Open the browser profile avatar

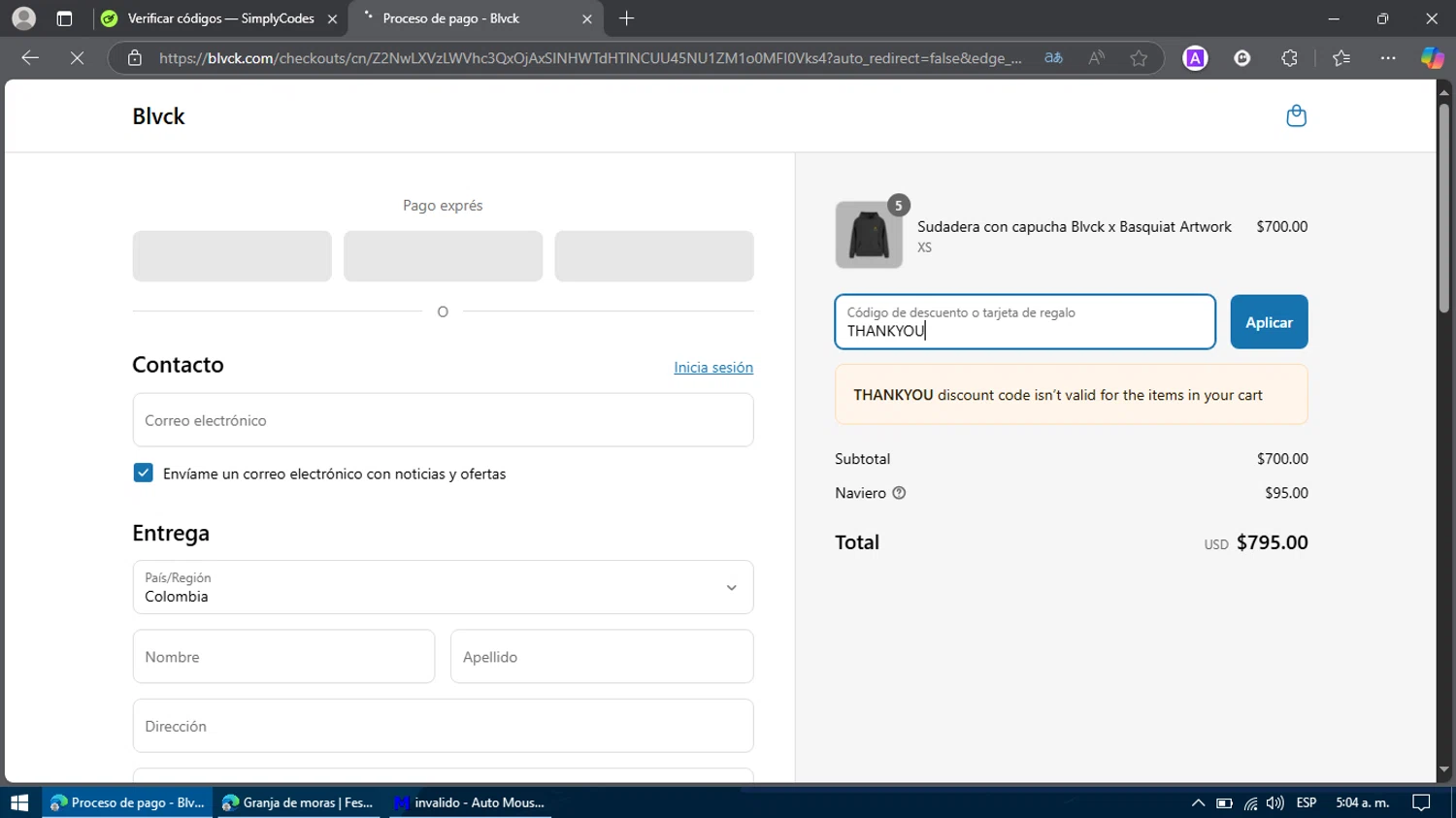pyautogui.click(x=23, y=18)
